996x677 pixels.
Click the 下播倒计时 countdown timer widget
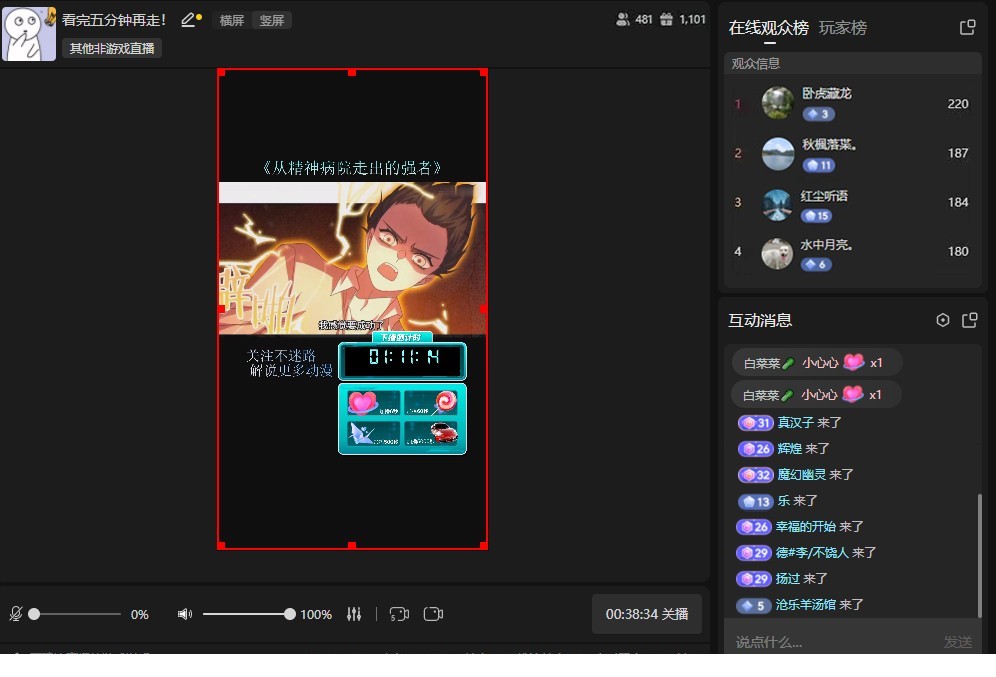[x=403, y=357]
